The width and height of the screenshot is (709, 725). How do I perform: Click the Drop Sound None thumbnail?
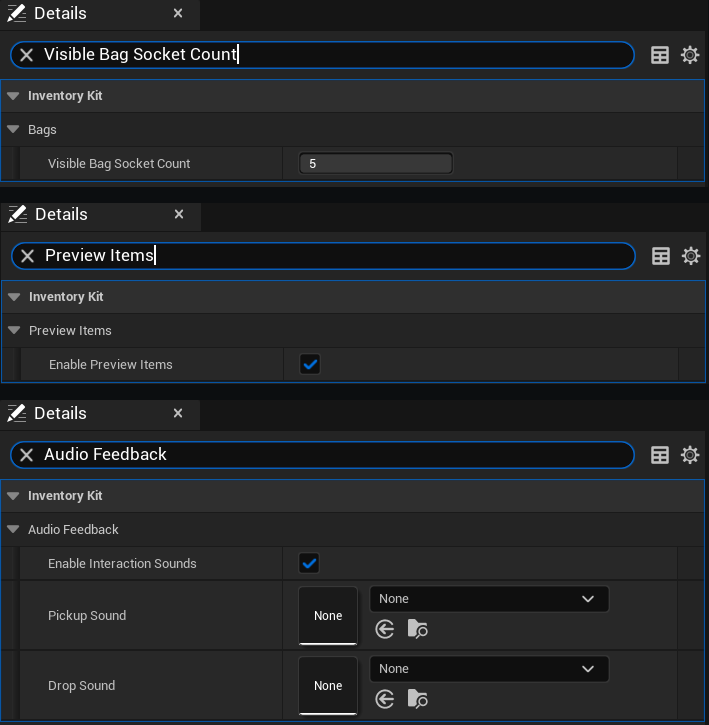[x=328, y=685]
